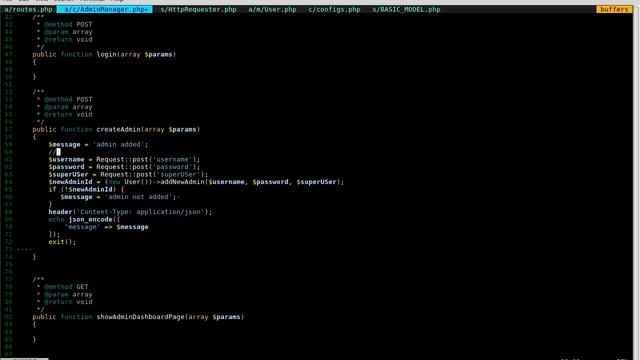This screenshot has width=640, height=360.
Task: Click the line "$password = Request::post('password');"
Action: coord(124,167)
